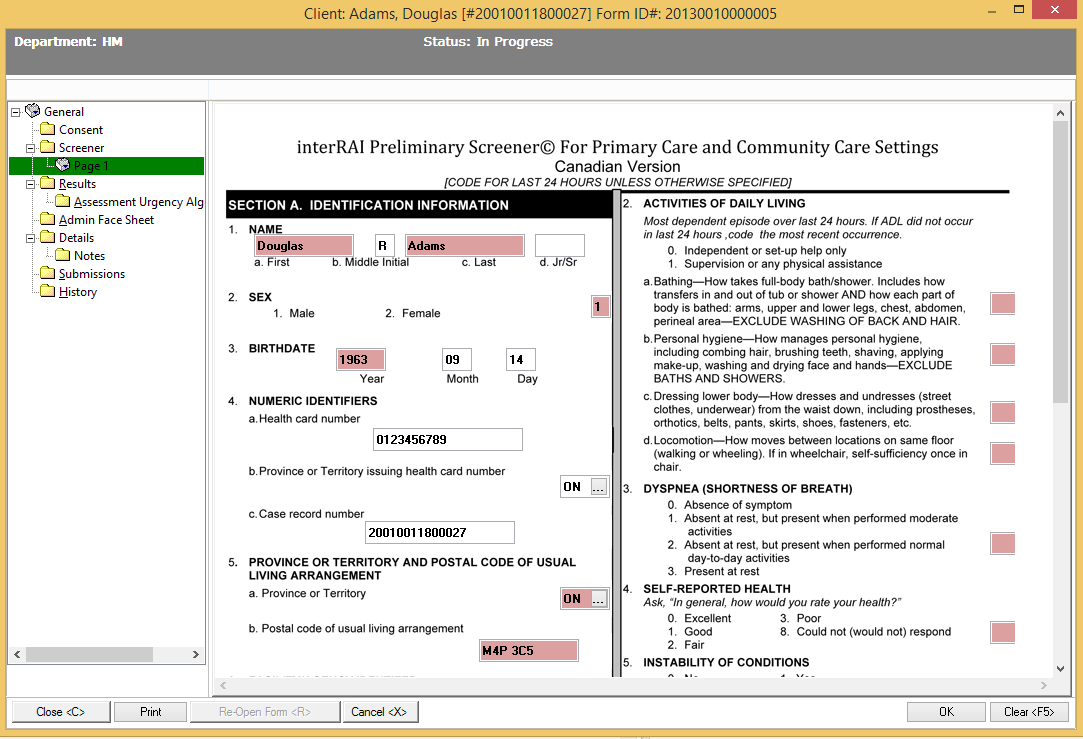Click the Bathing code box

1003,303
